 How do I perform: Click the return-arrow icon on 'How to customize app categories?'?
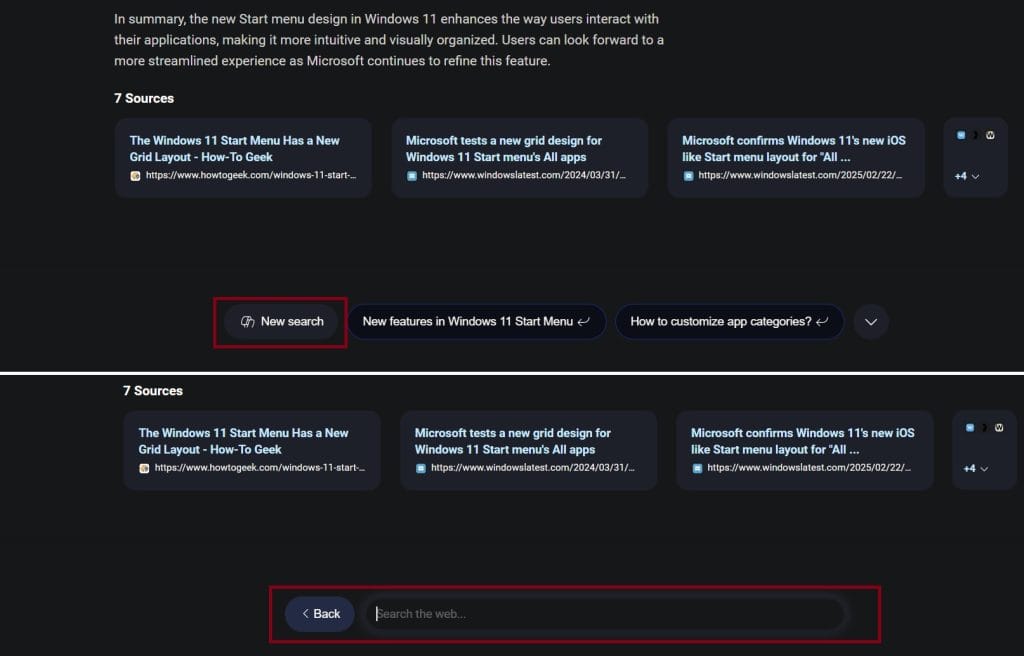click(x=822, y=322)
